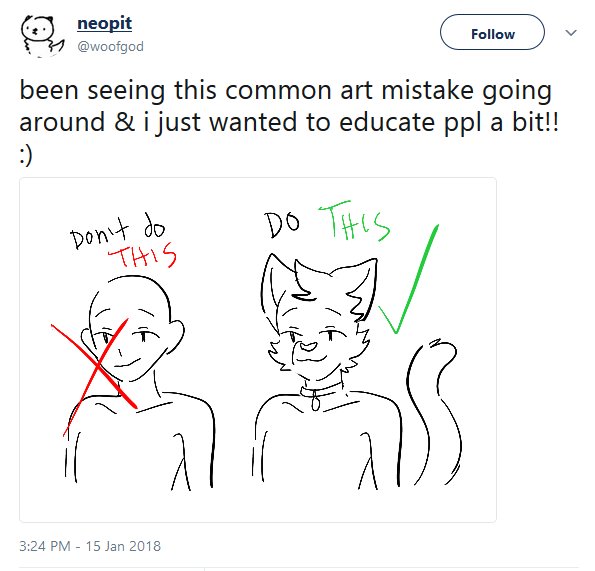The height and width of the screenshot is (571, 595).
Task: Open the 3:24 PM - 15 Jan 2018 timestamp
Action: click(90, 546)
